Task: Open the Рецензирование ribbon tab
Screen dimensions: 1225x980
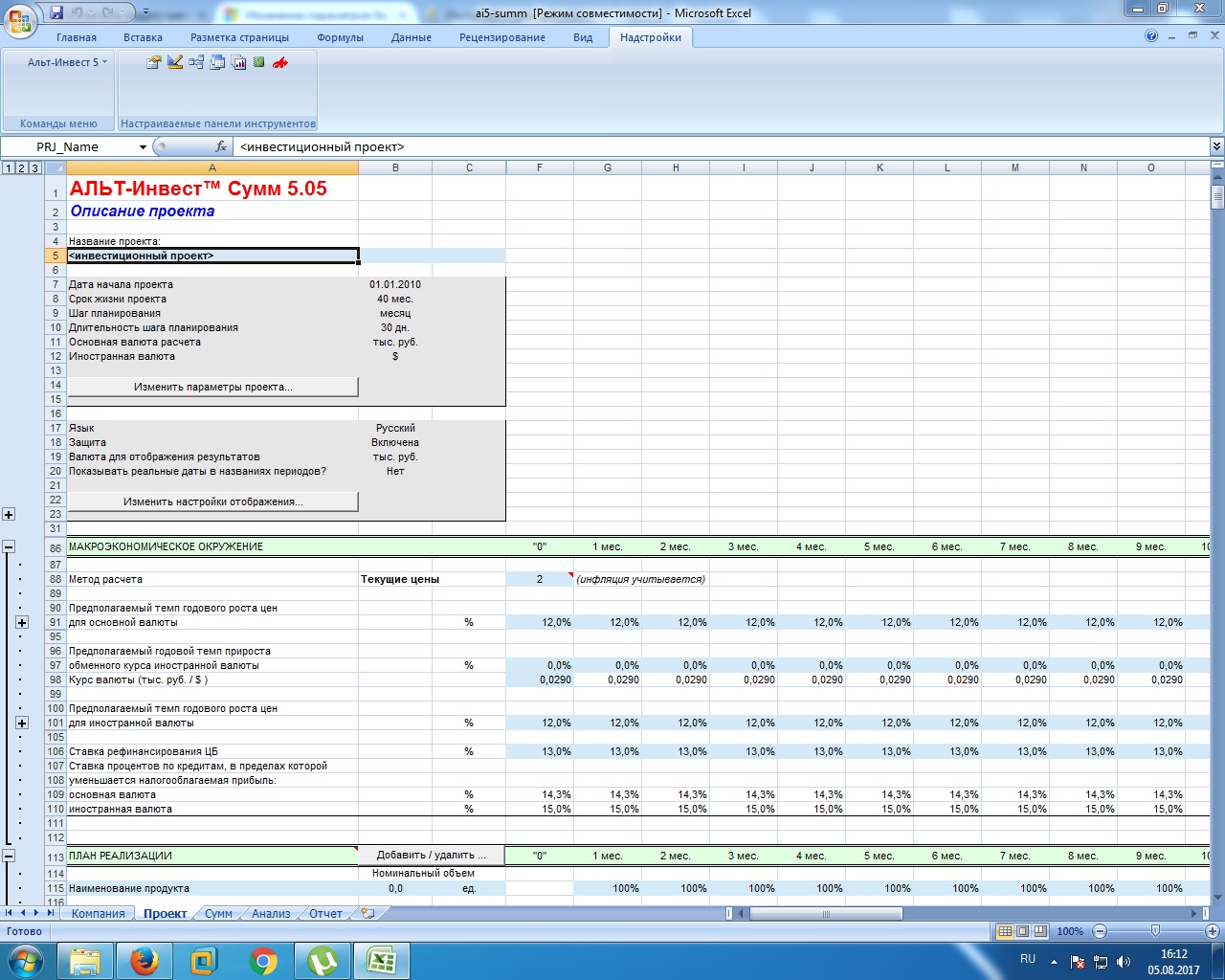Action: pyautogui.click(x=502, y=37)
